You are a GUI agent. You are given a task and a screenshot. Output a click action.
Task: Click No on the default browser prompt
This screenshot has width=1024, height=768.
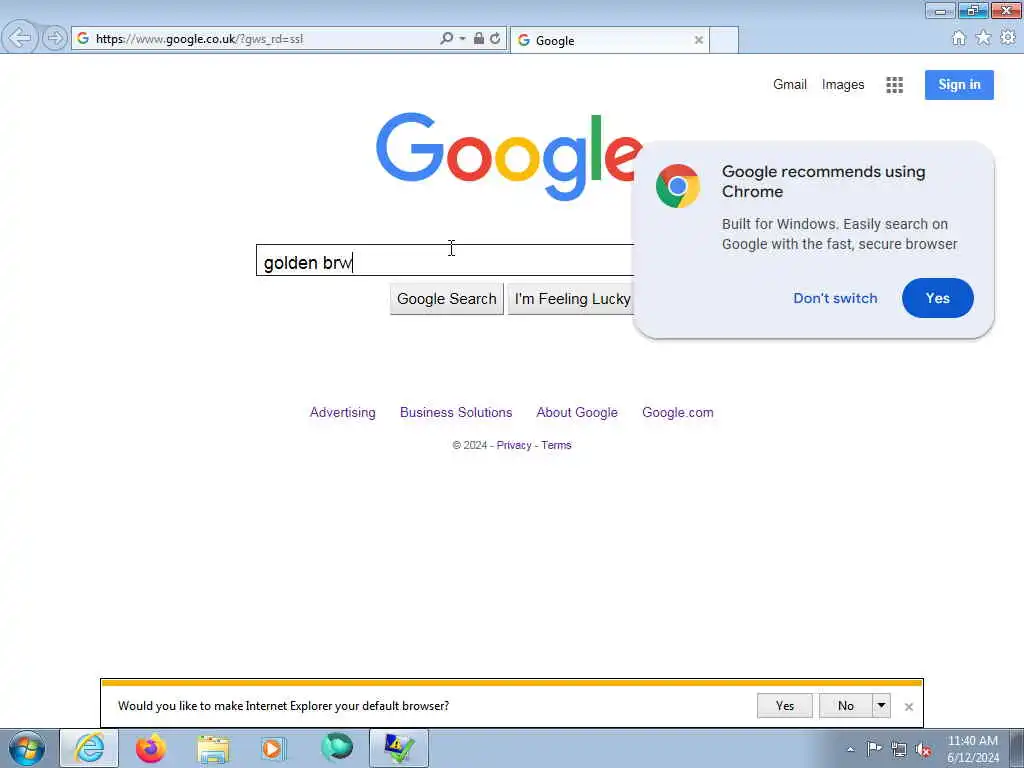pyautogui.click(x=846, y=706)
